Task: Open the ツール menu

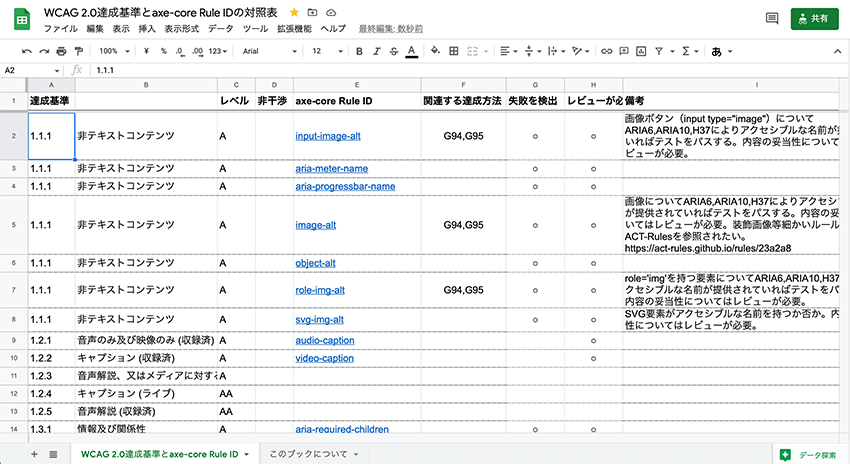Action: 255,29
